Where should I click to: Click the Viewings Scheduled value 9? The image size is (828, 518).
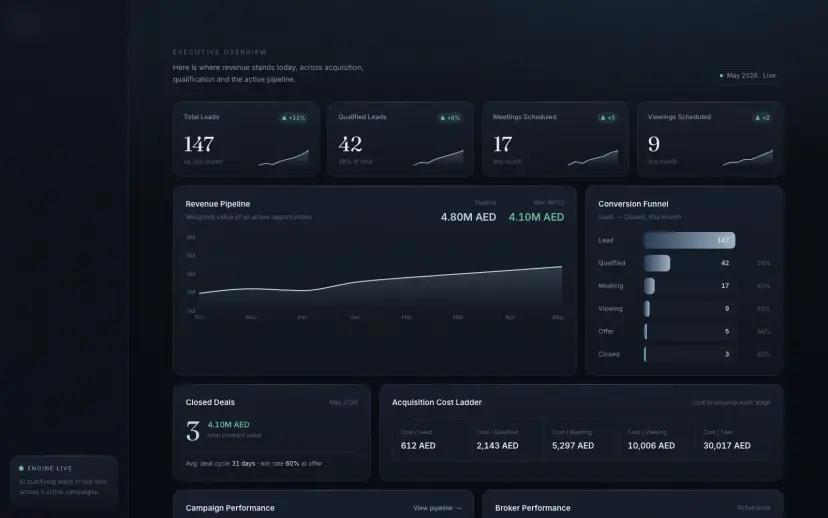(654, 144)
